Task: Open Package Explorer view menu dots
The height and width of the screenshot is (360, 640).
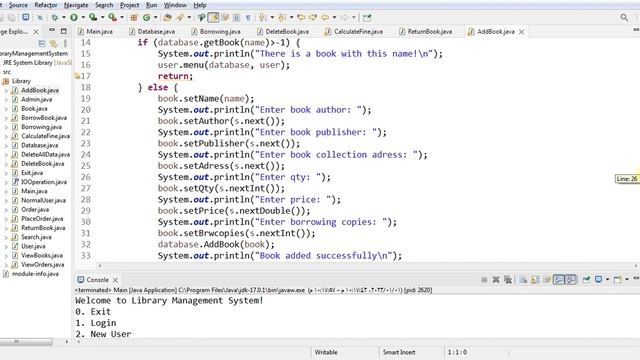Action: 65,43
